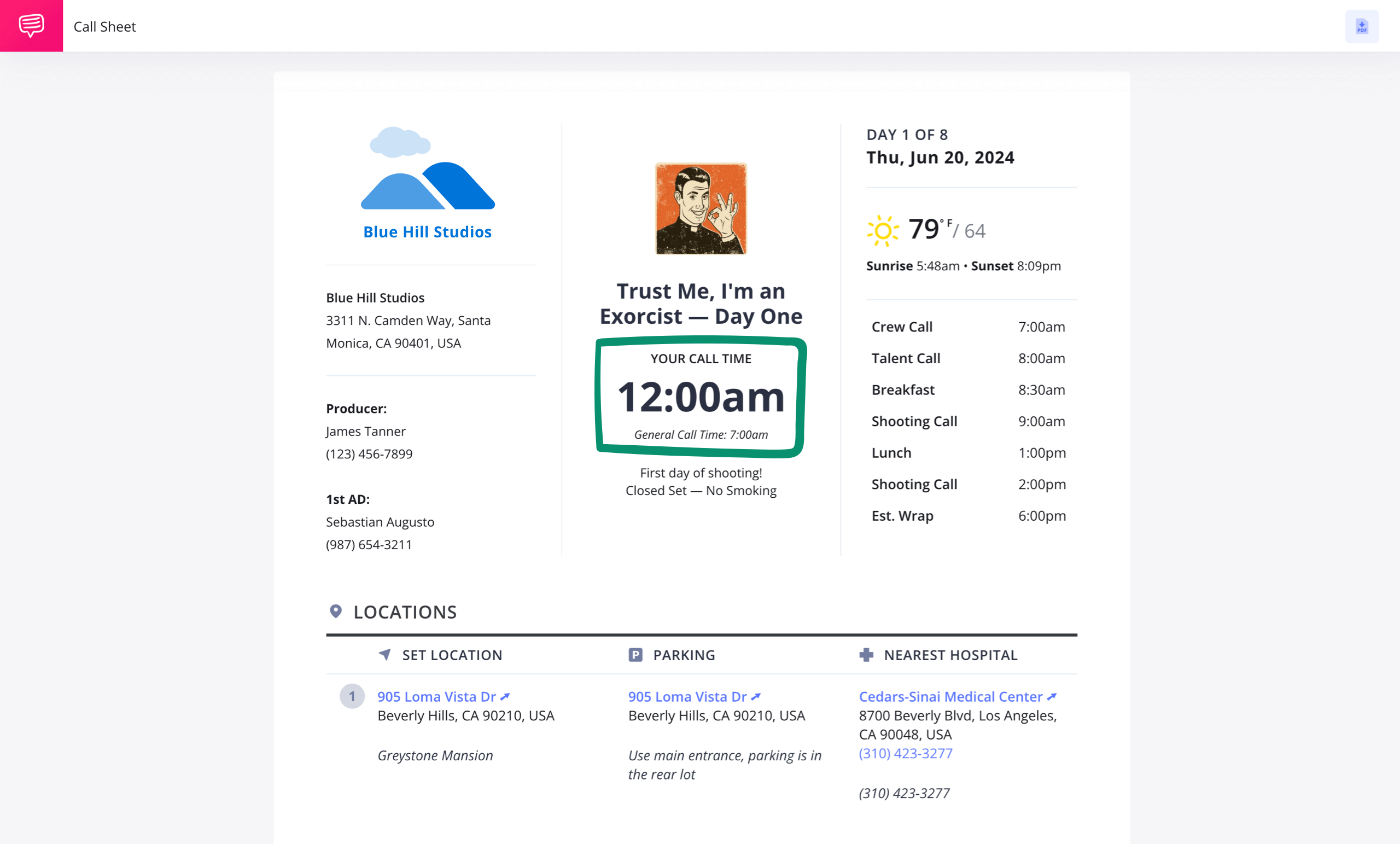The width and height of the screenshot is (1400, 844).
Task: Click the production title character illustration
Action: tap(700, 207)
